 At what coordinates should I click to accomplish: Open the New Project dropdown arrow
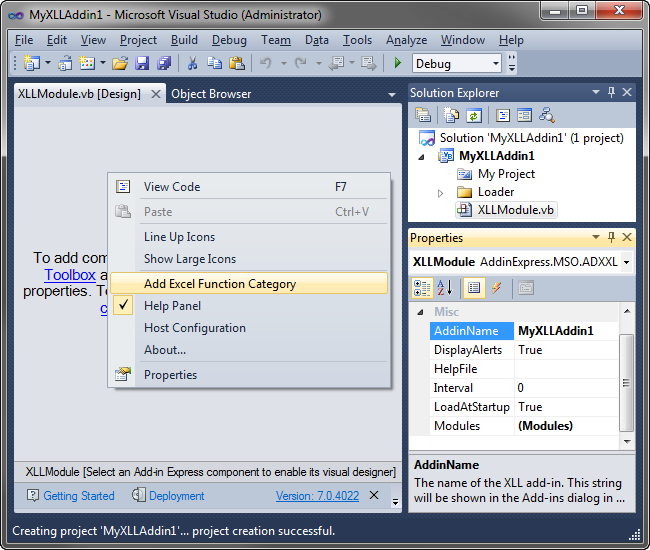pyautogui.click(x=48, y=63)
